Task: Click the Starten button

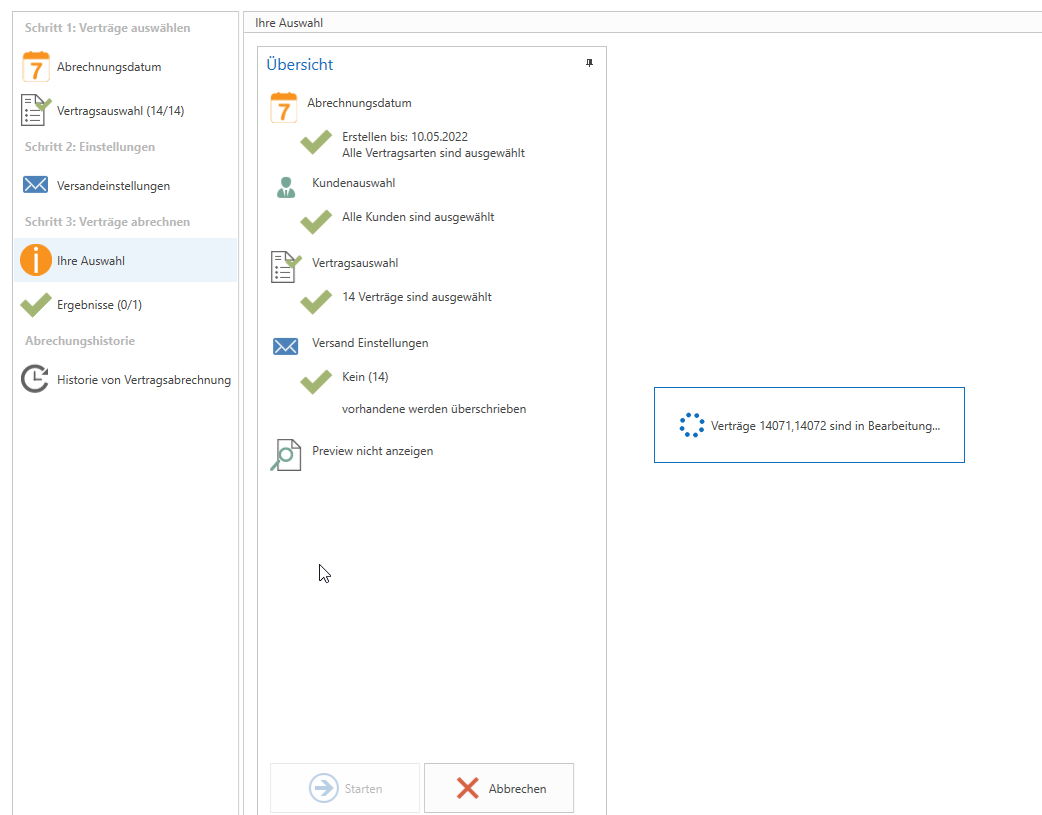Action: pos(345,788)
